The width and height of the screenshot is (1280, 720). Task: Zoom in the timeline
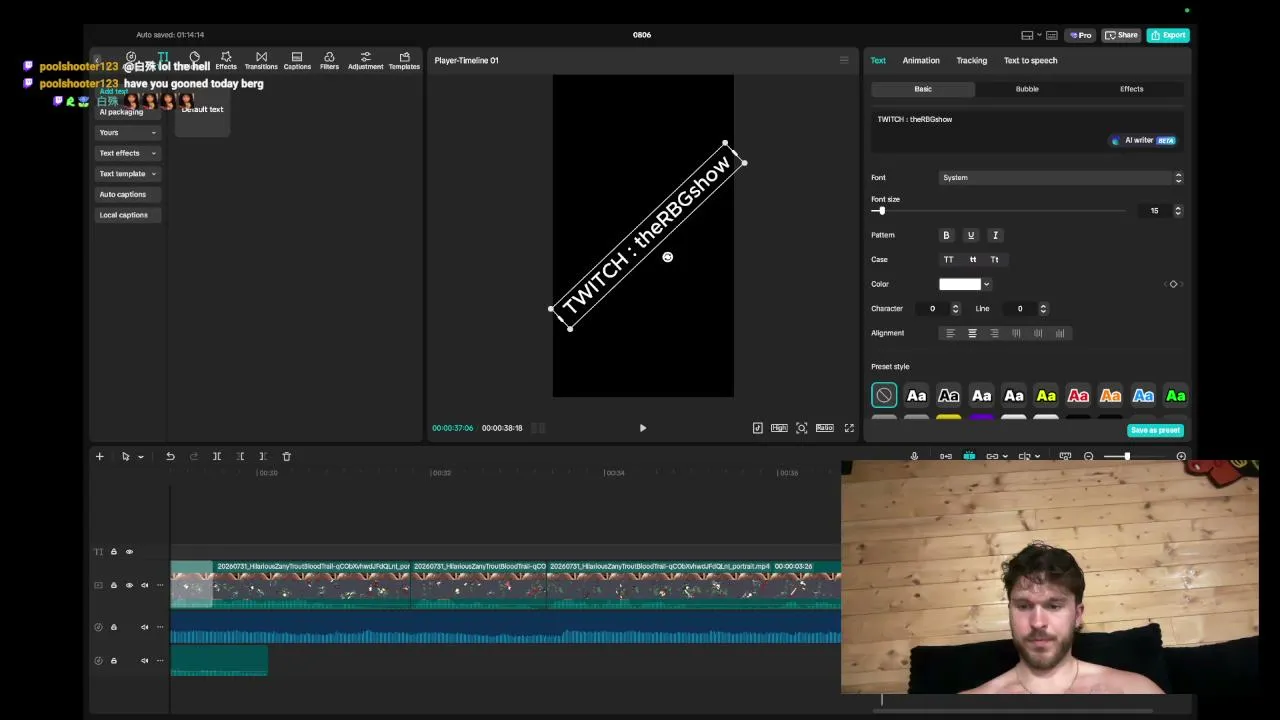pyautogui.click(x=1181, y=456)
